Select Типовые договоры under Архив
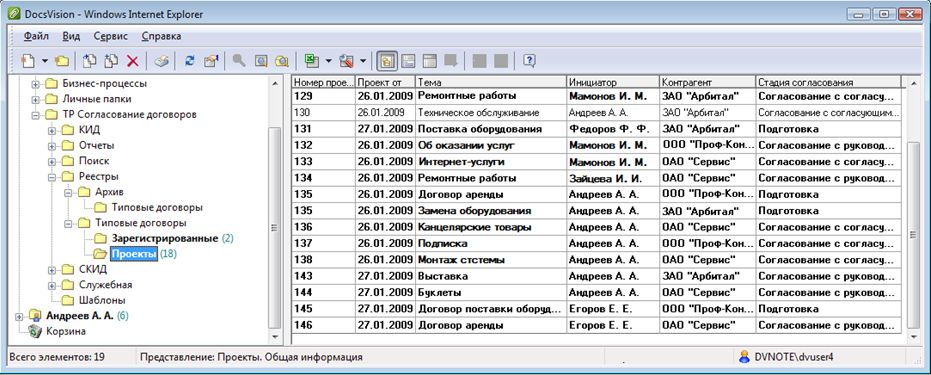Viewport: 931px width, 375px height. 157,208
